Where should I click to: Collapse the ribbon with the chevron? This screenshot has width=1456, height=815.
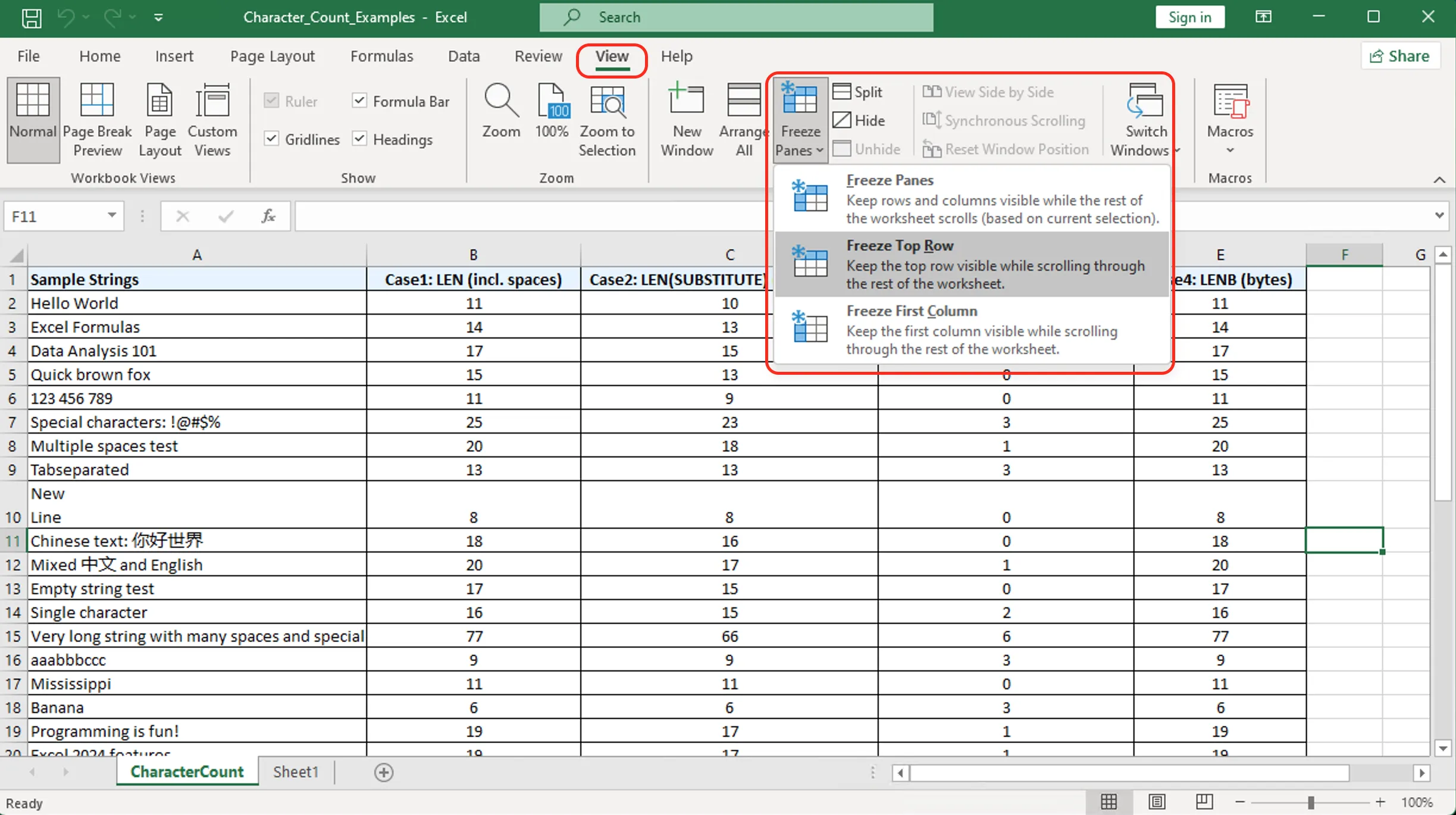(1439, 180)
